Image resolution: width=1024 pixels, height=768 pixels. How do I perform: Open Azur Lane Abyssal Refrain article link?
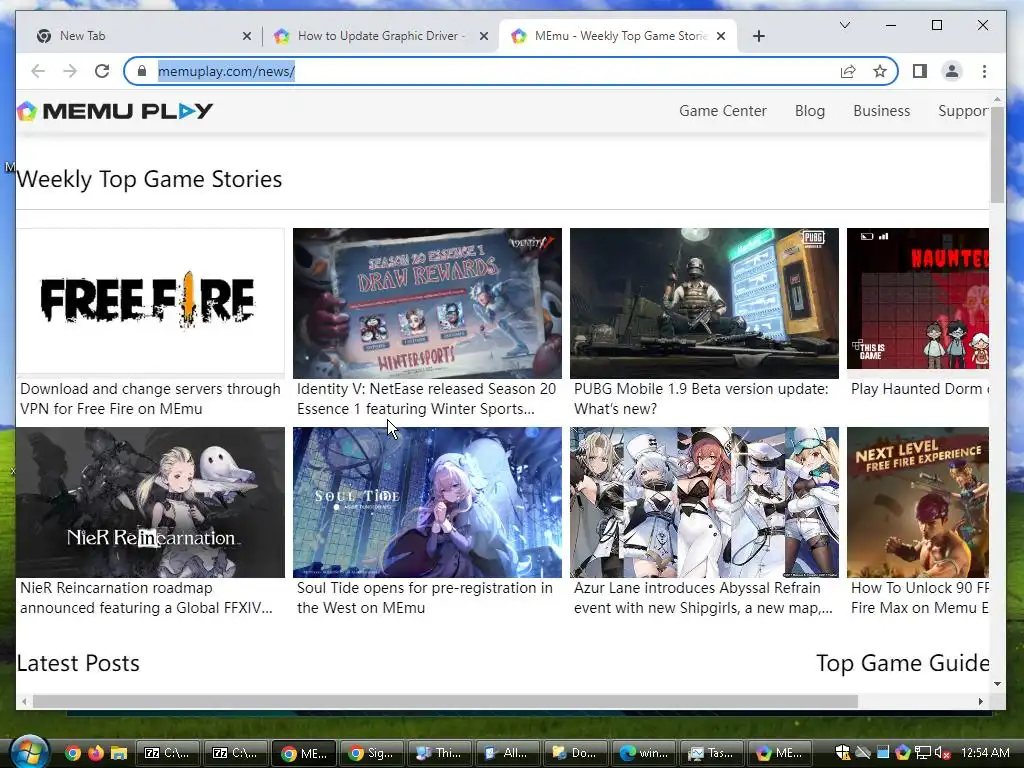coord(703,598)
